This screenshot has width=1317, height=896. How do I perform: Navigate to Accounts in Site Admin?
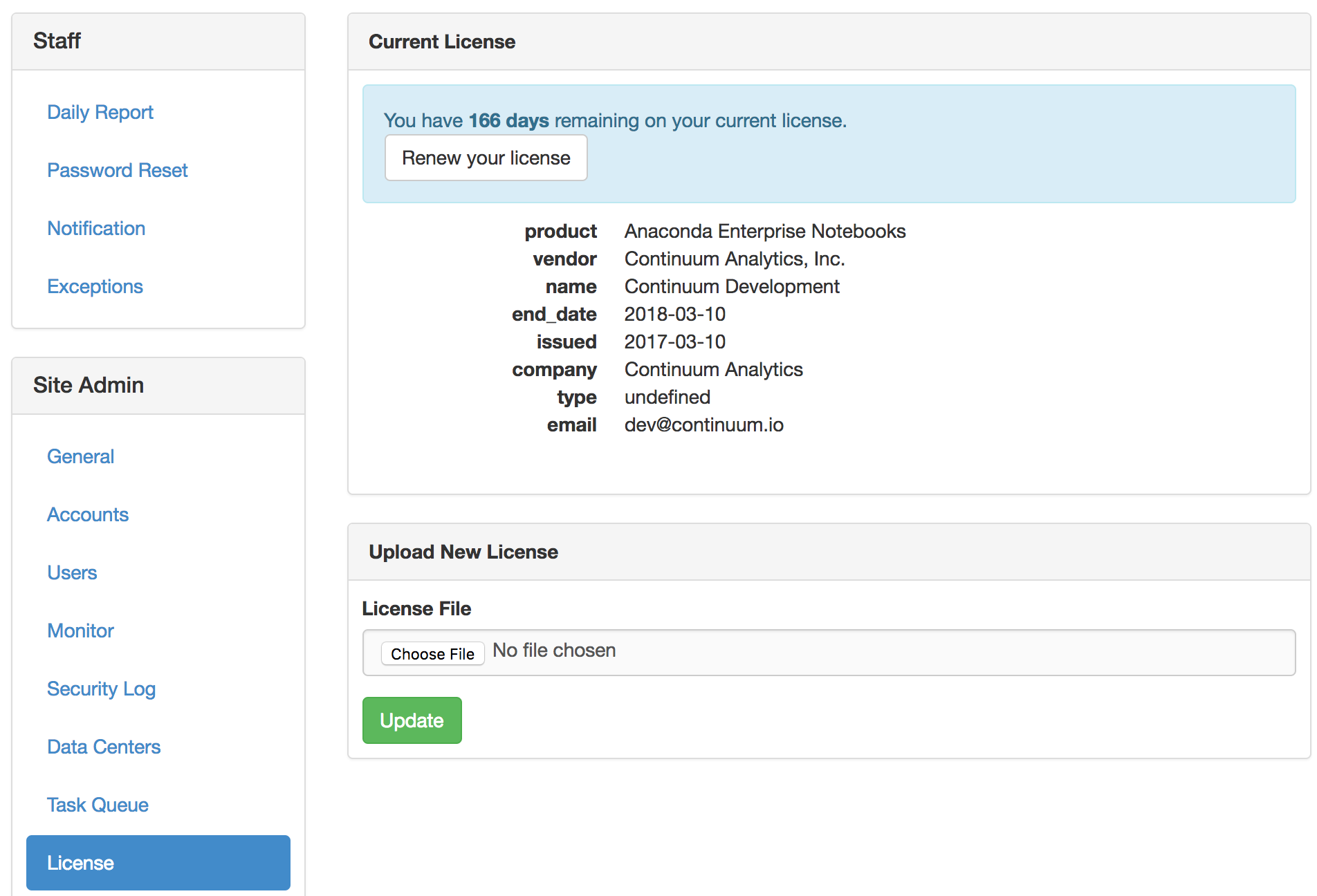88,514
